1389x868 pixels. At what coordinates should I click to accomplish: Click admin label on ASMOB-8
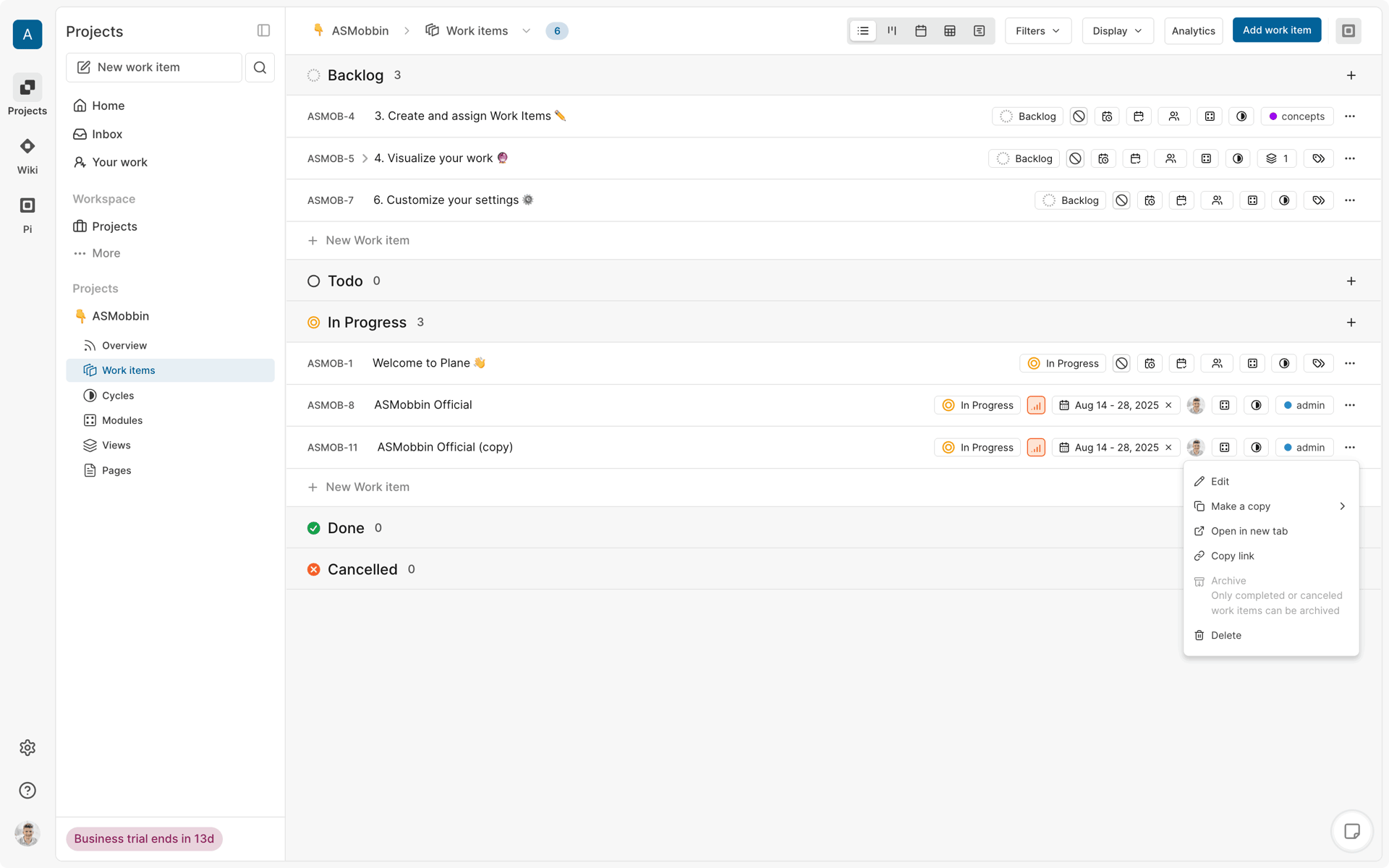1304,406
